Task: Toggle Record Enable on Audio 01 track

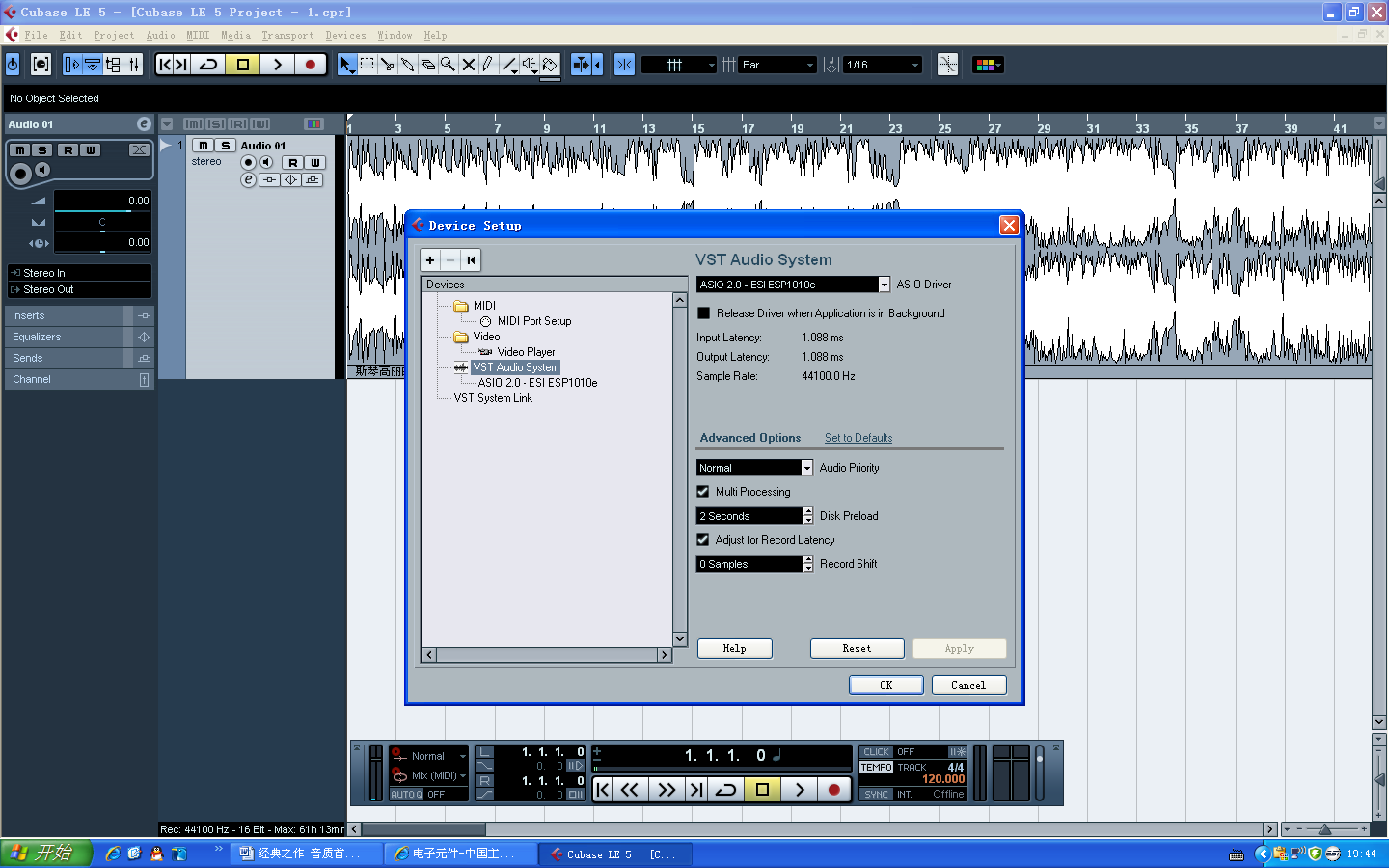Action: click(x=249, y=162)
